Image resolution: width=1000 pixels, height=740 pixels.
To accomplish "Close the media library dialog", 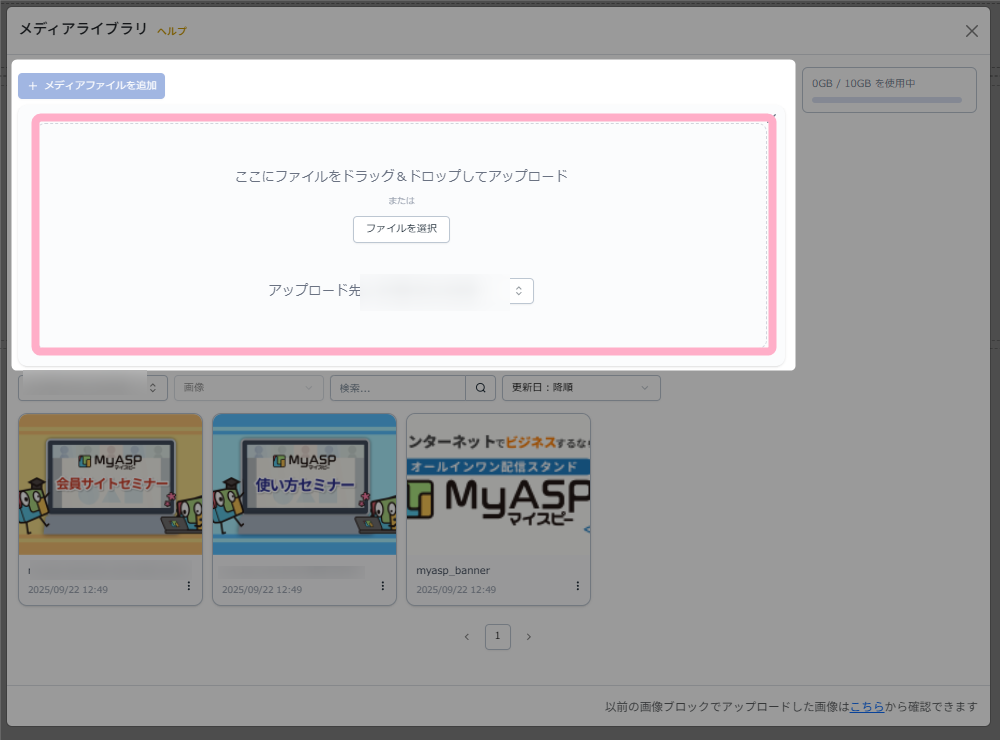I will [x=971, y=31].
